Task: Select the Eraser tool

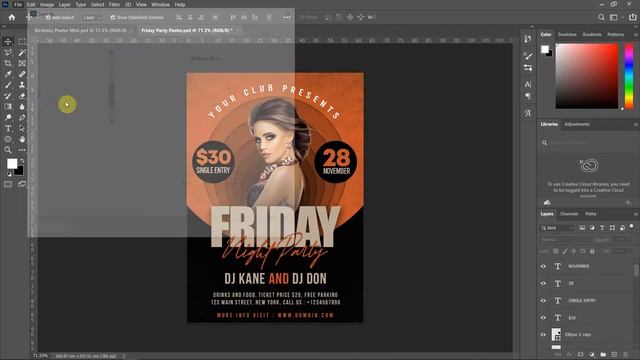Action: point(22,96)
